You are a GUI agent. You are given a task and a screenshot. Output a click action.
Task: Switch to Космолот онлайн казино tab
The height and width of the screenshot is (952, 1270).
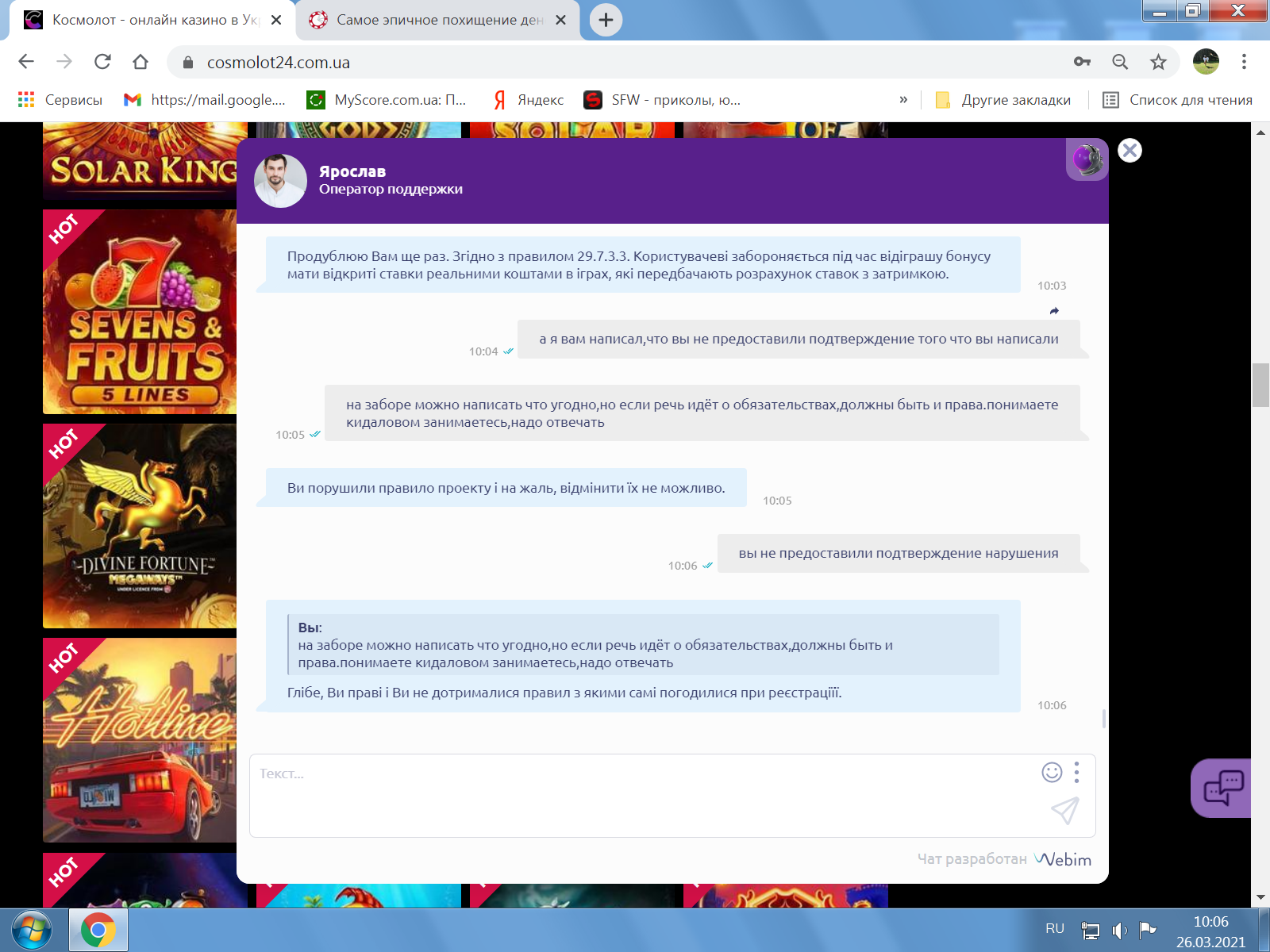(151, 20)
